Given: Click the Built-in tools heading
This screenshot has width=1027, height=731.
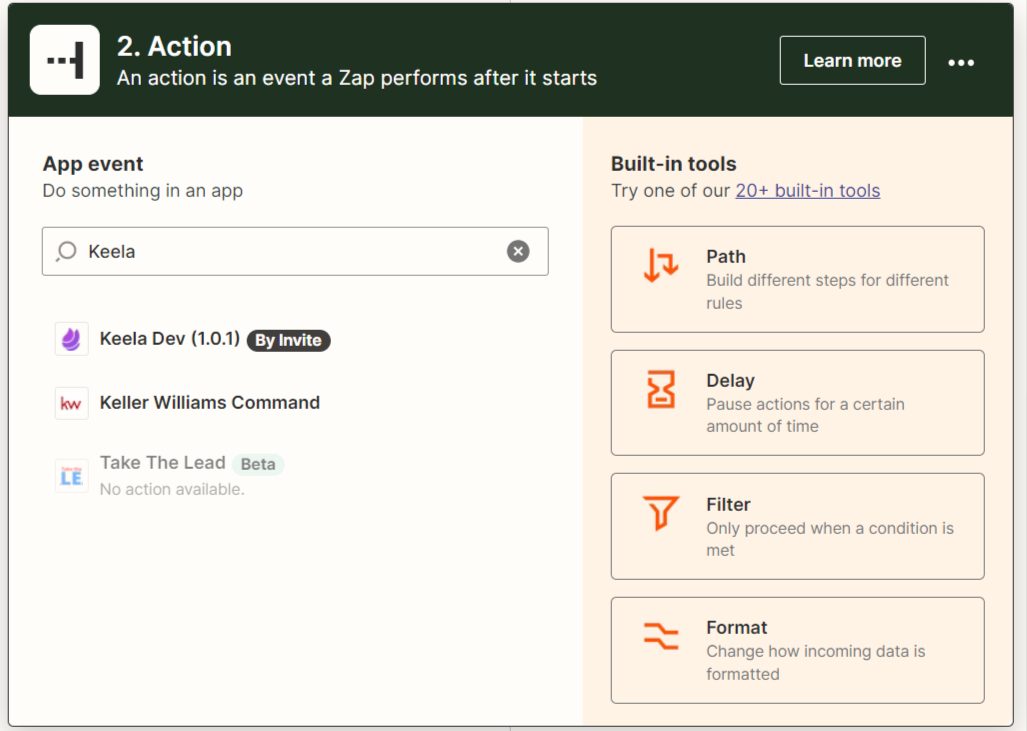Looking at the screenshot, I should (x=673, y=164).
